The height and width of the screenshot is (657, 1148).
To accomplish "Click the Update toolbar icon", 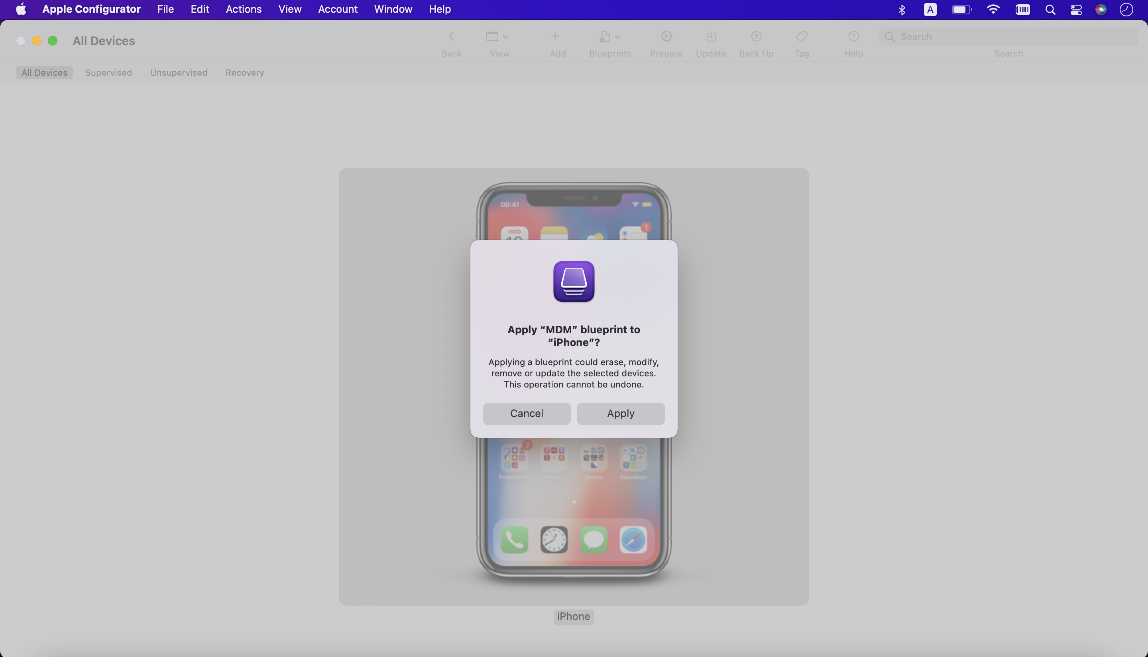I will (x=711, y=37).
